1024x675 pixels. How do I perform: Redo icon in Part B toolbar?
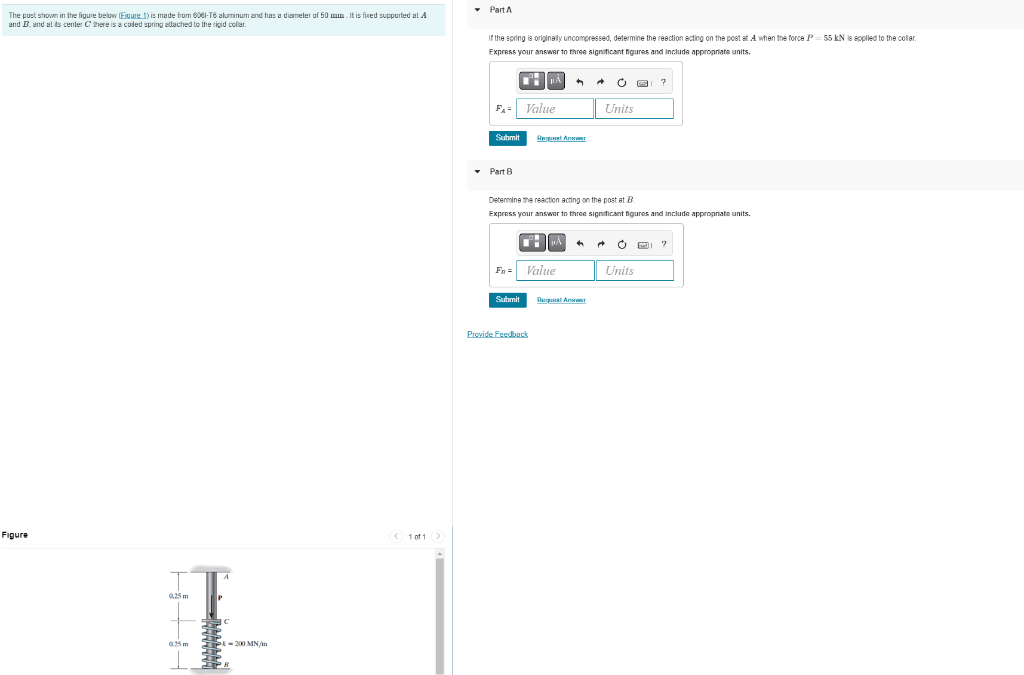(601, 244)
